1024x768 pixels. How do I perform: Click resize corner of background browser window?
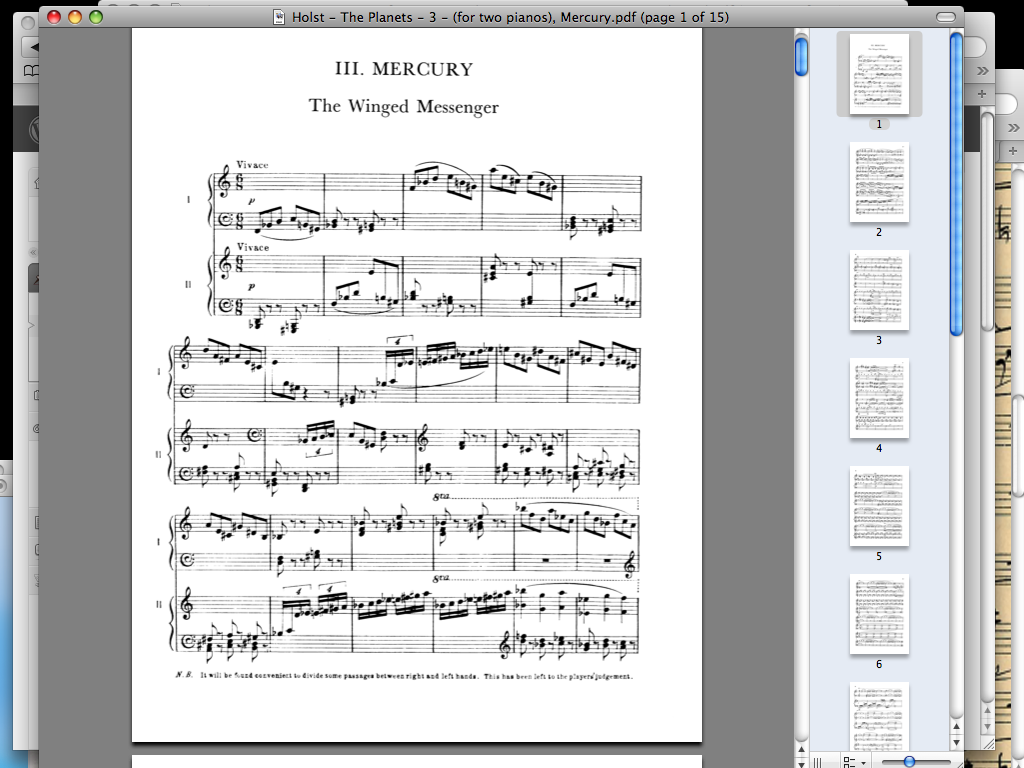point(988,743)
